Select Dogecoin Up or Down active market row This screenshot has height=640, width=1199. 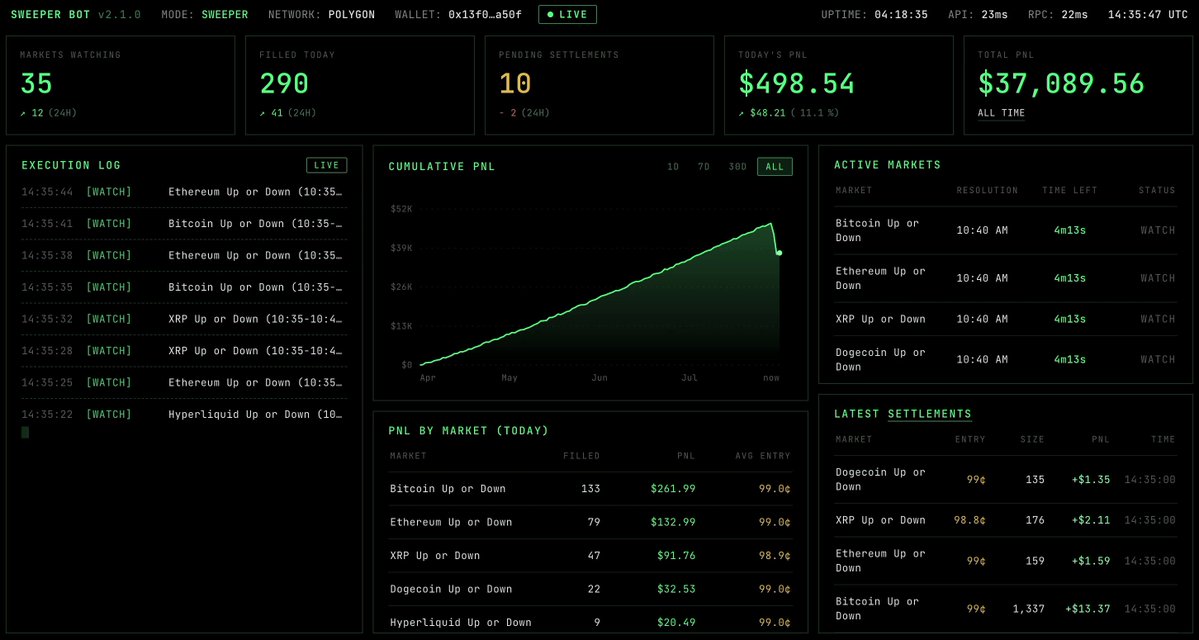coord(1006,359)
